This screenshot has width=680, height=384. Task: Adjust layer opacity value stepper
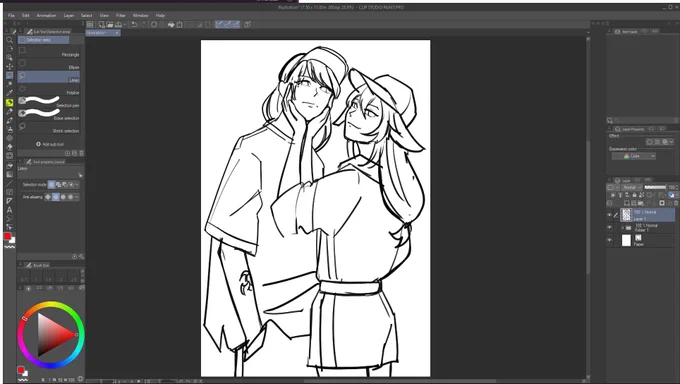tap(677, 187)
